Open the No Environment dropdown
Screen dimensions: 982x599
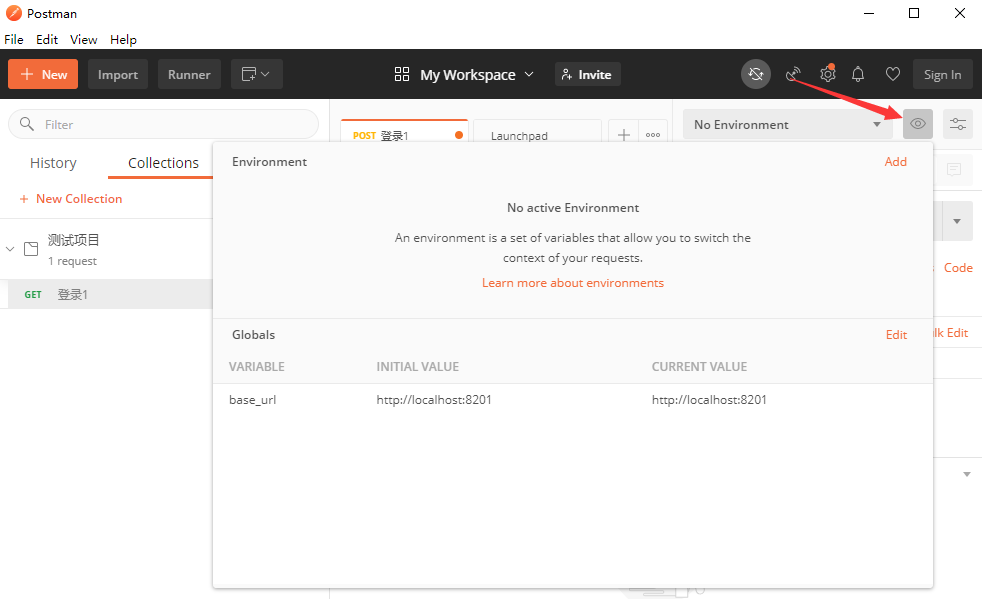click(787, 124)
